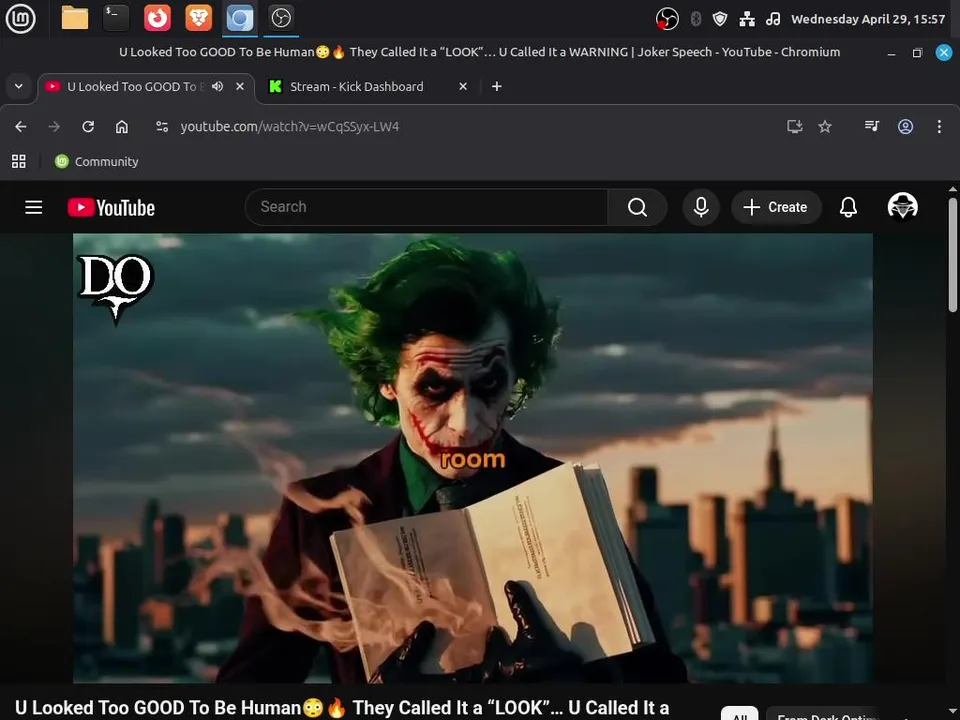This screenshot has width=960, height=720.
Task: Close the YouTube tab
Action: [240, 86]
